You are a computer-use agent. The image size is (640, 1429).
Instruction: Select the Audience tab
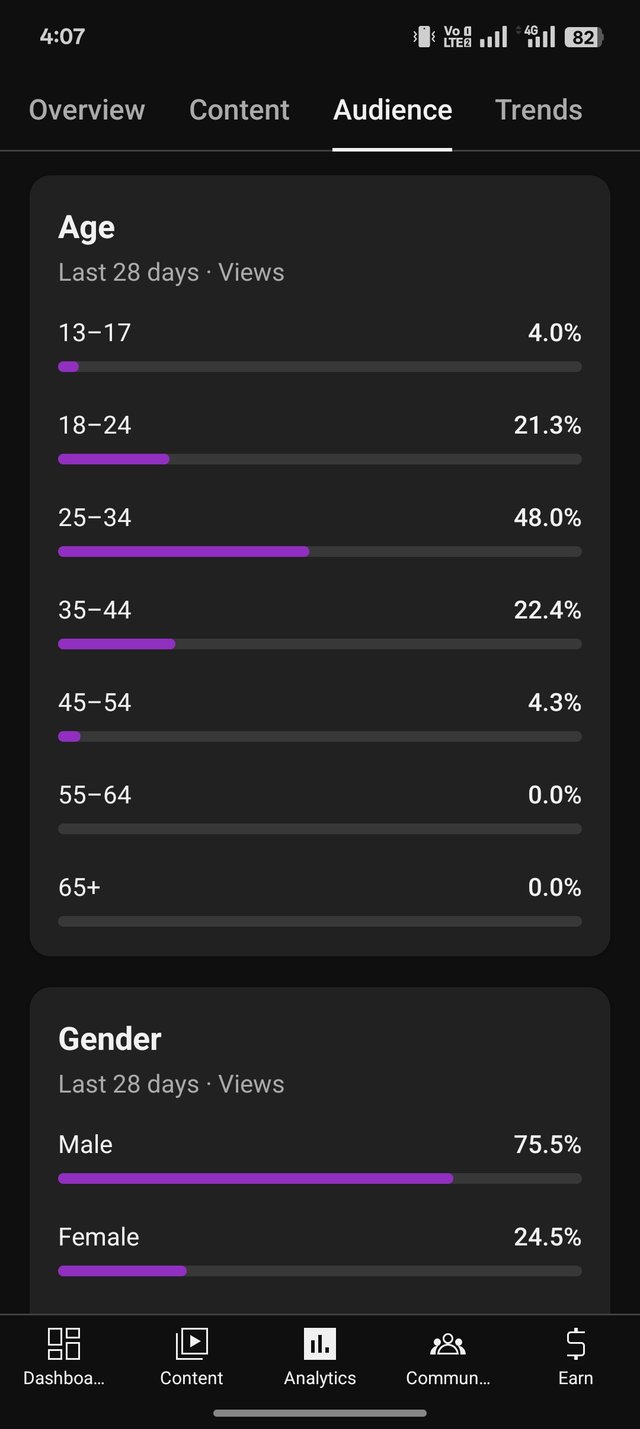(x=392, y=110)
